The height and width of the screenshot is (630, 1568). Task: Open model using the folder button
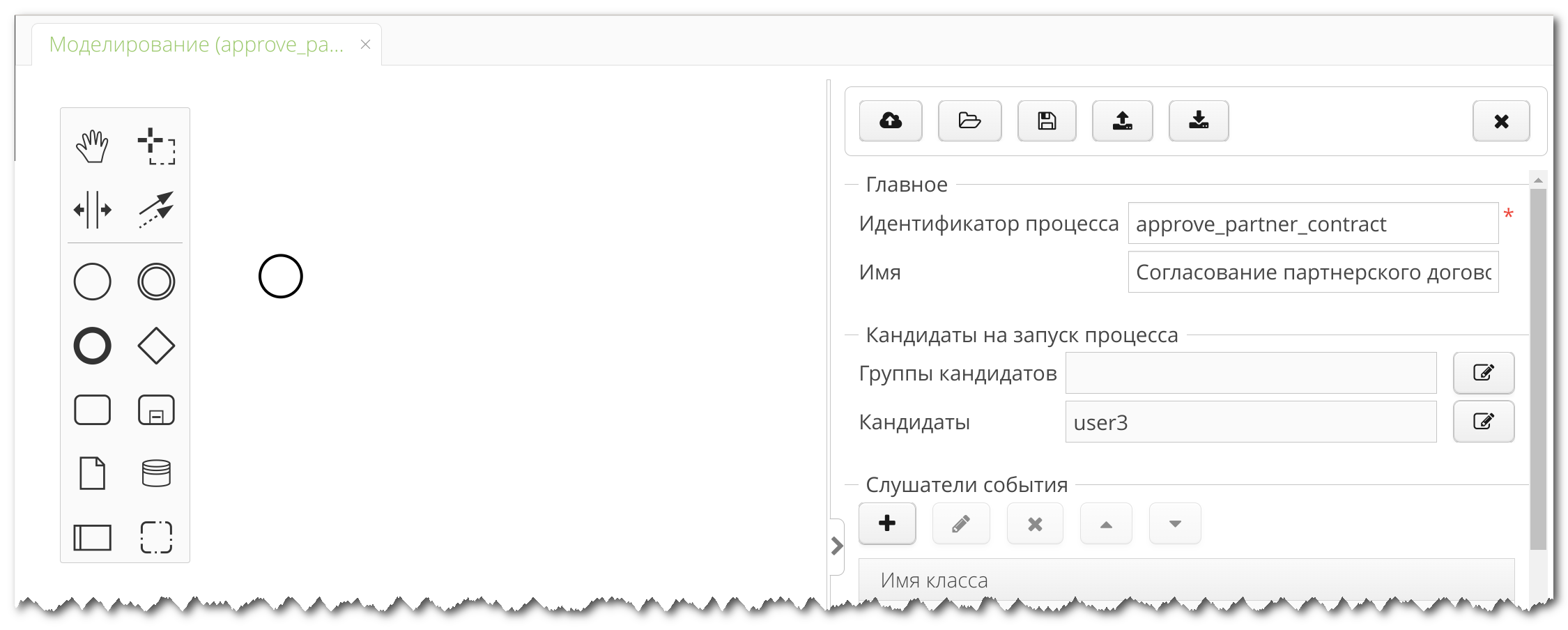tap(969, 121)
